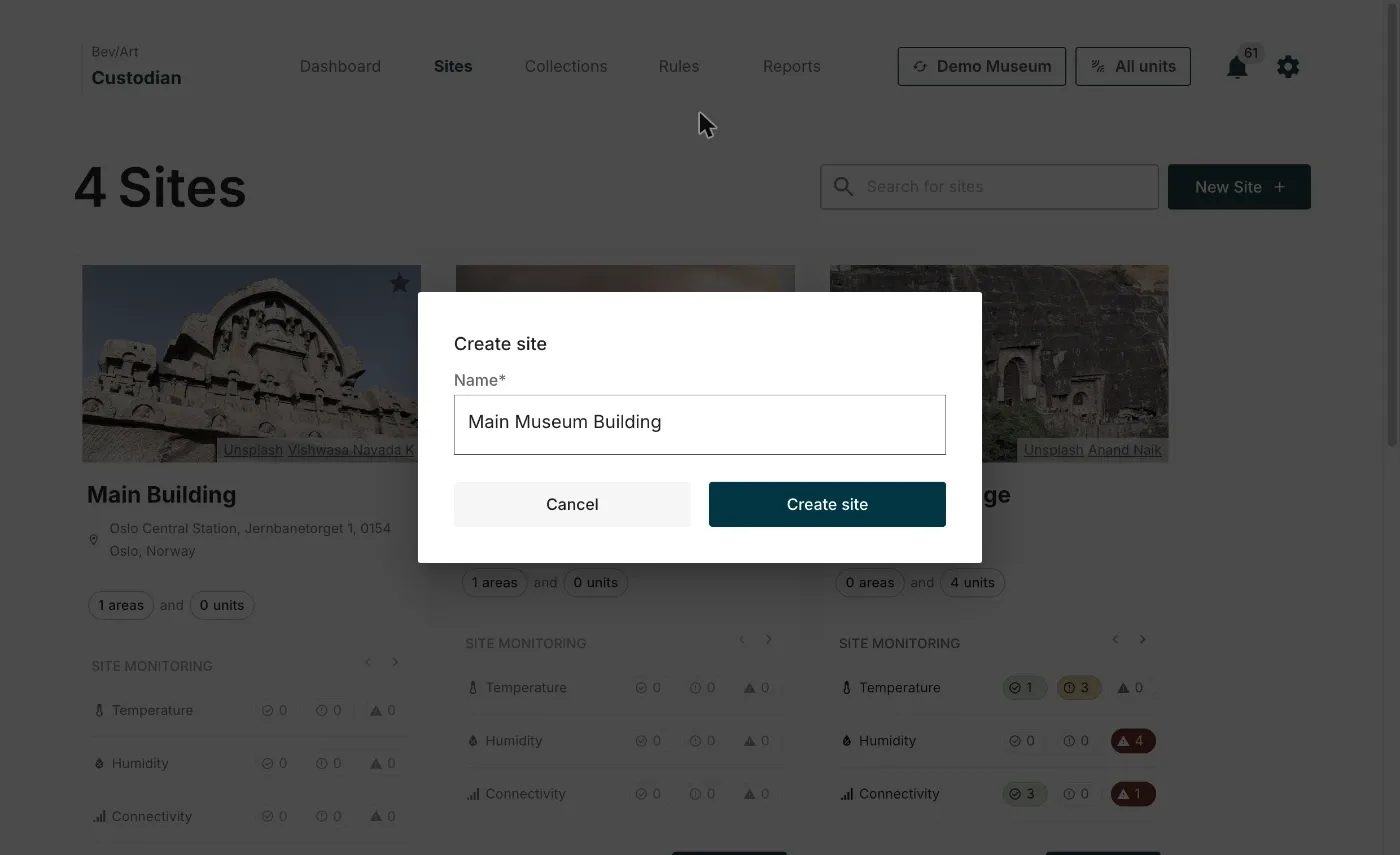Open the Main Building photo thumbnail
The height and width of the screenshot is (855, 1400).
[251, 363]
